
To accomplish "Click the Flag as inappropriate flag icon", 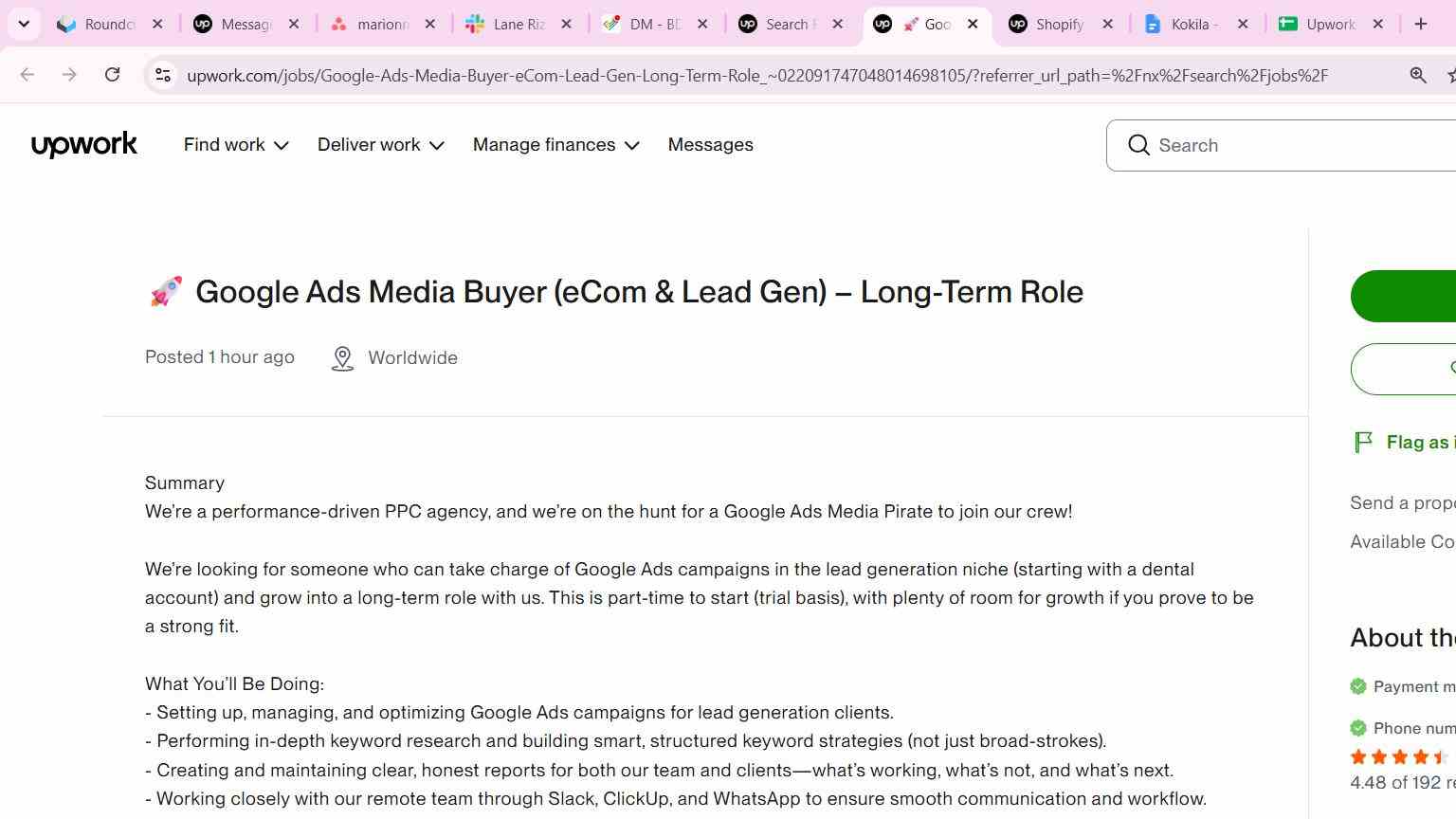I will pyautogui.click(x=1363, y=442).
